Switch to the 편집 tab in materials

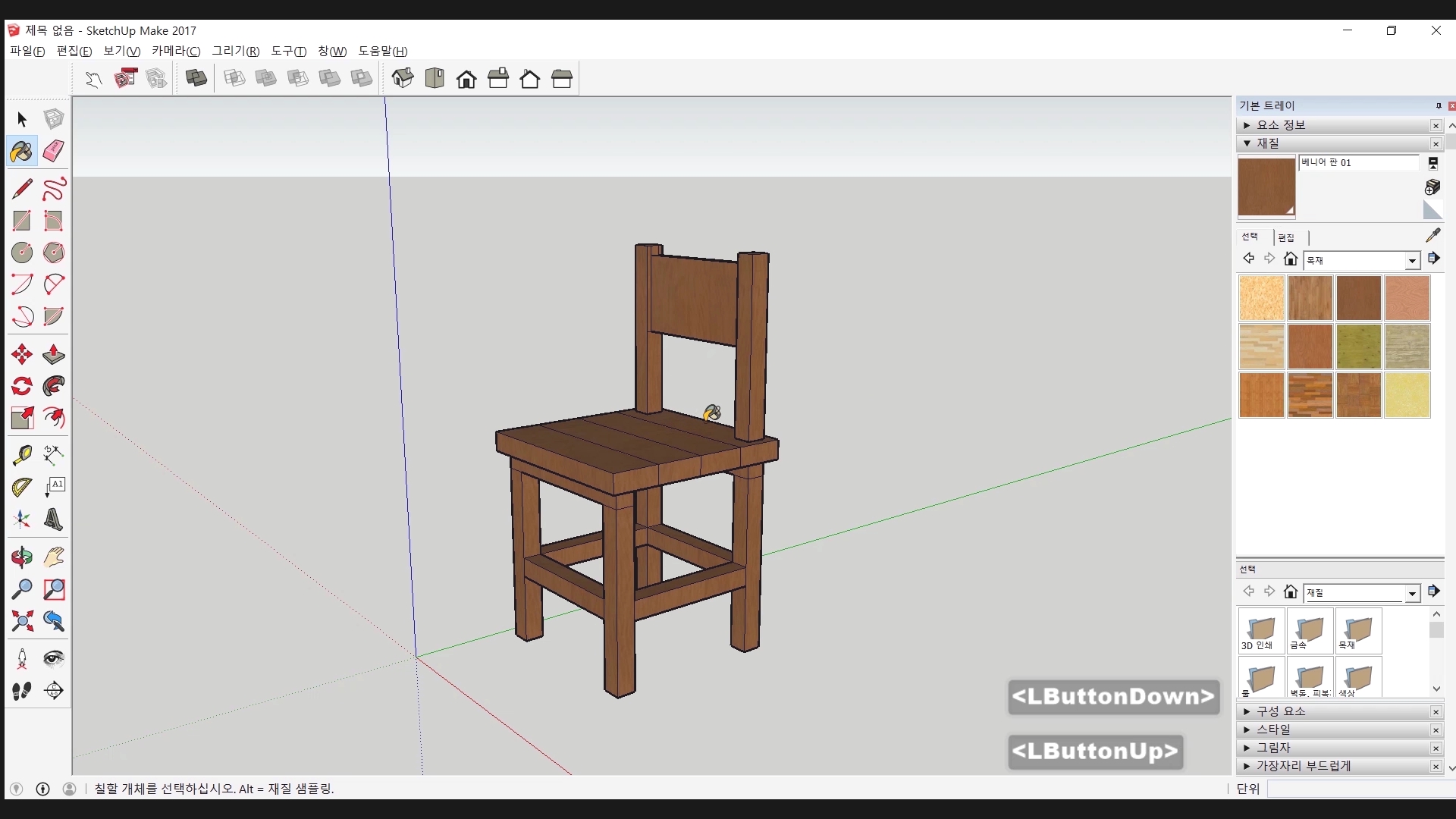[1286, 237]
